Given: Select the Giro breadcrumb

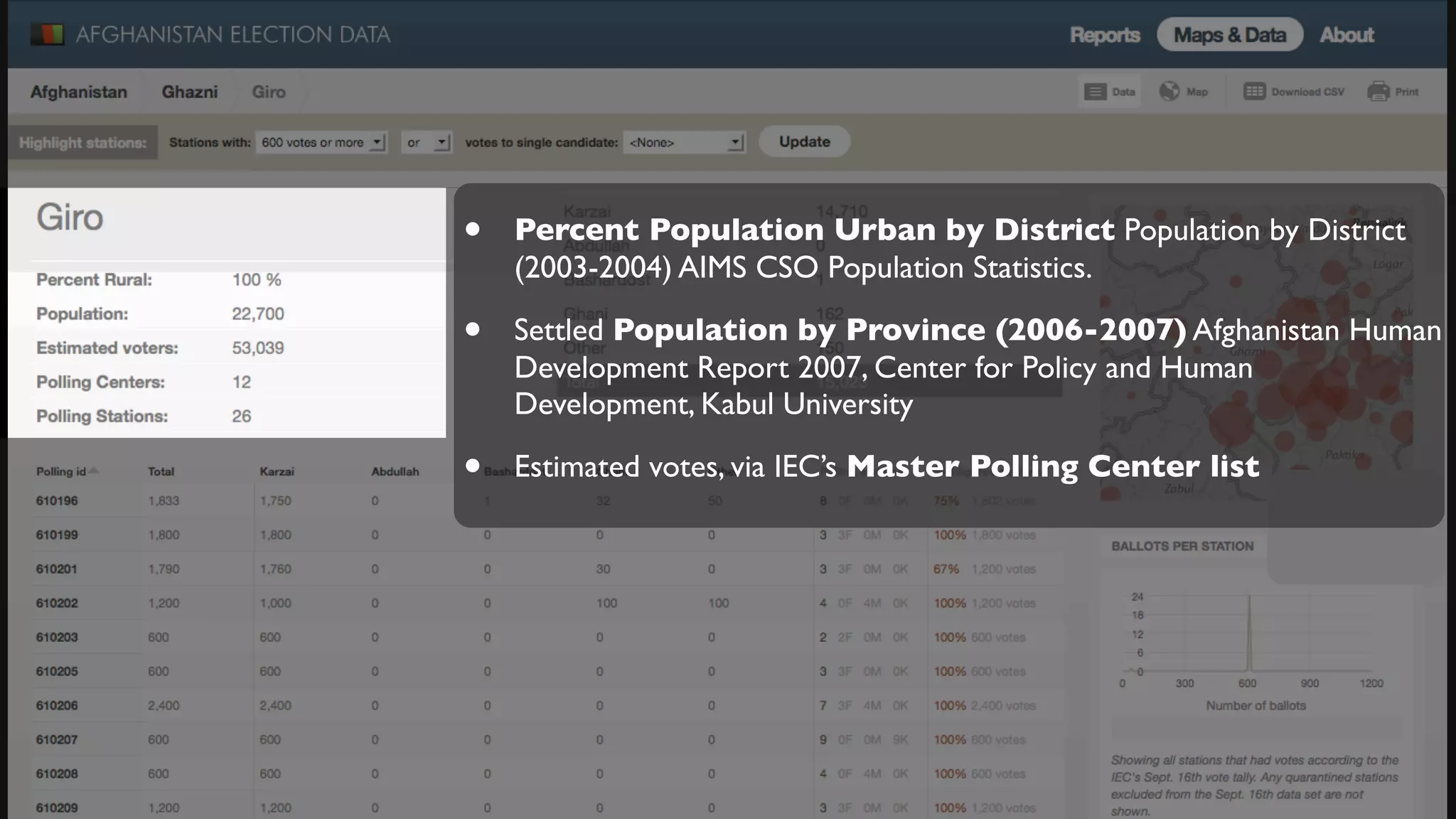Looking at the screenshot, I should tap(269, 92).
